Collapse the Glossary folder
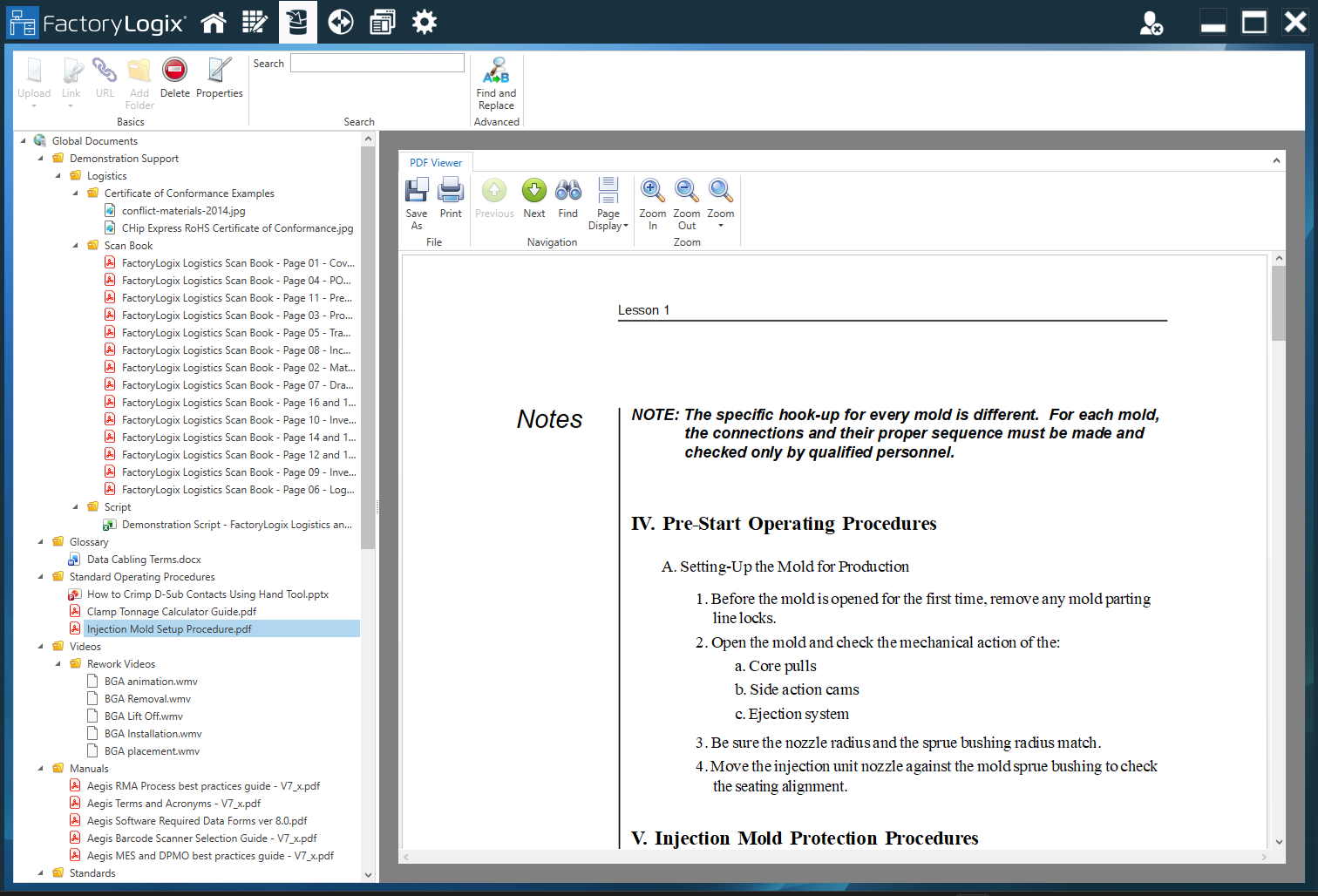Image resolution: width=1318 pixels, height=896 pixels. (41, 541)
